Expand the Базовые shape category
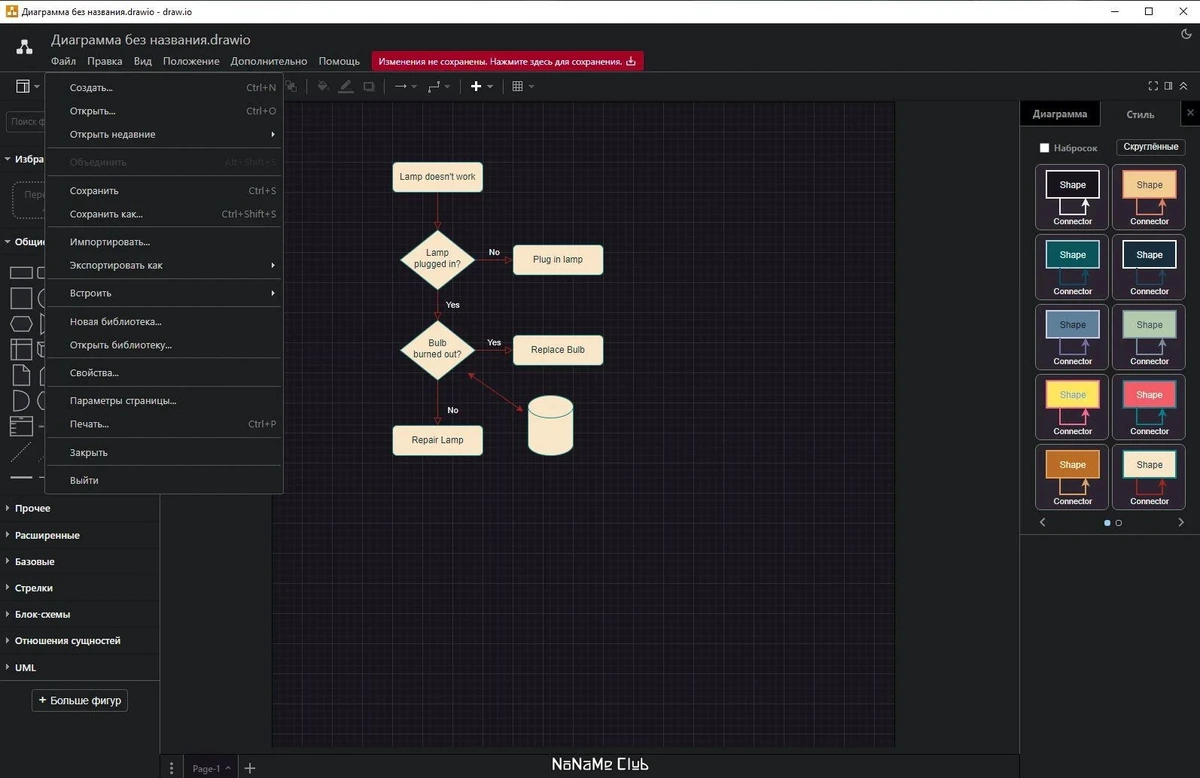Image resolution: width=1200 pixels, height=778 pixels. [80, 561]
